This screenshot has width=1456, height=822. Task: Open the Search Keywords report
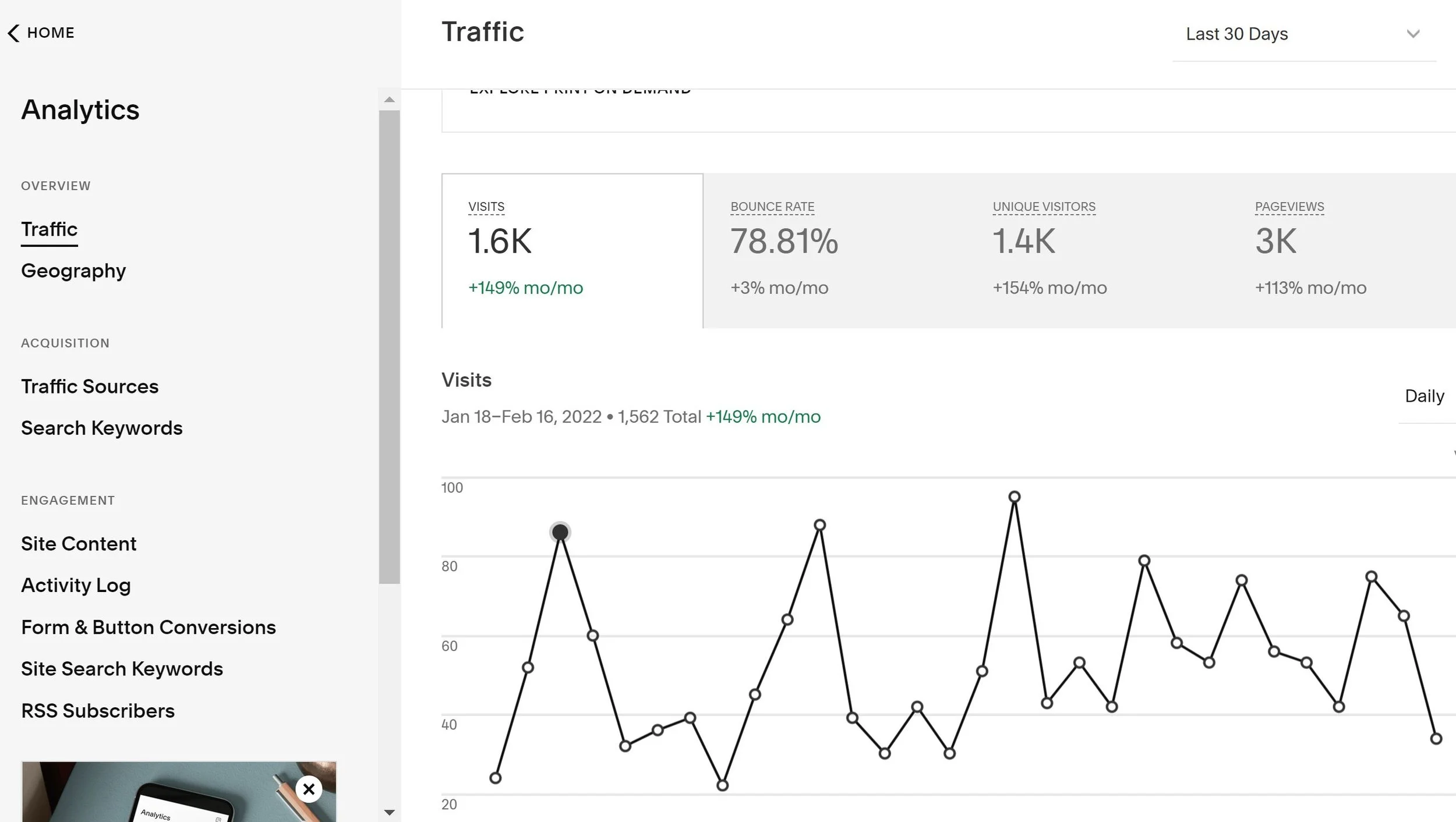tap(102, 428)
